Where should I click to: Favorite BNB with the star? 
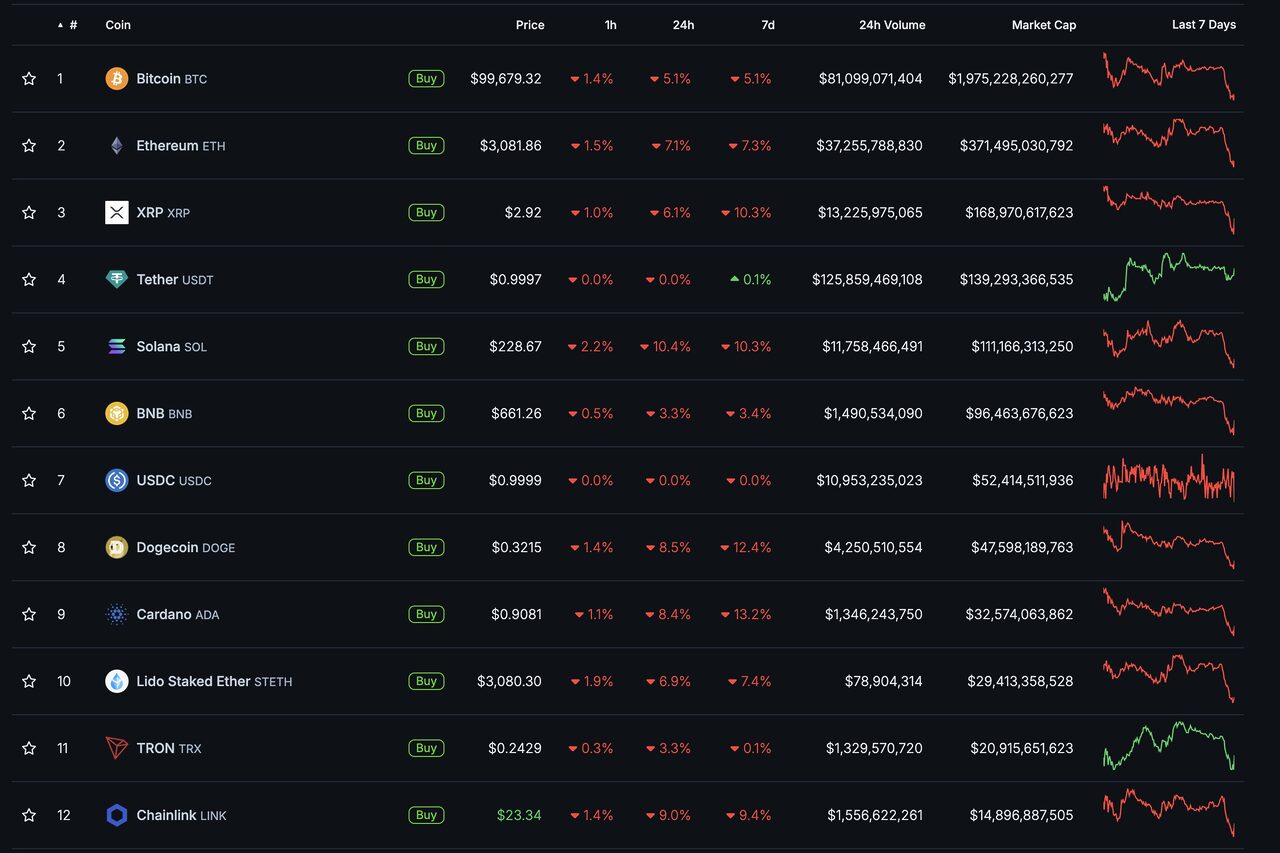pyautogui.click(x=29, y=413)
